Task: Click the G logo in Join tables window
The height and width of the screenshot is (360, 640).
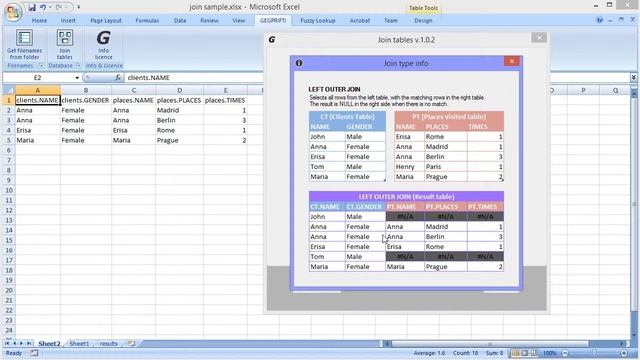Action: tap(271, 40)
